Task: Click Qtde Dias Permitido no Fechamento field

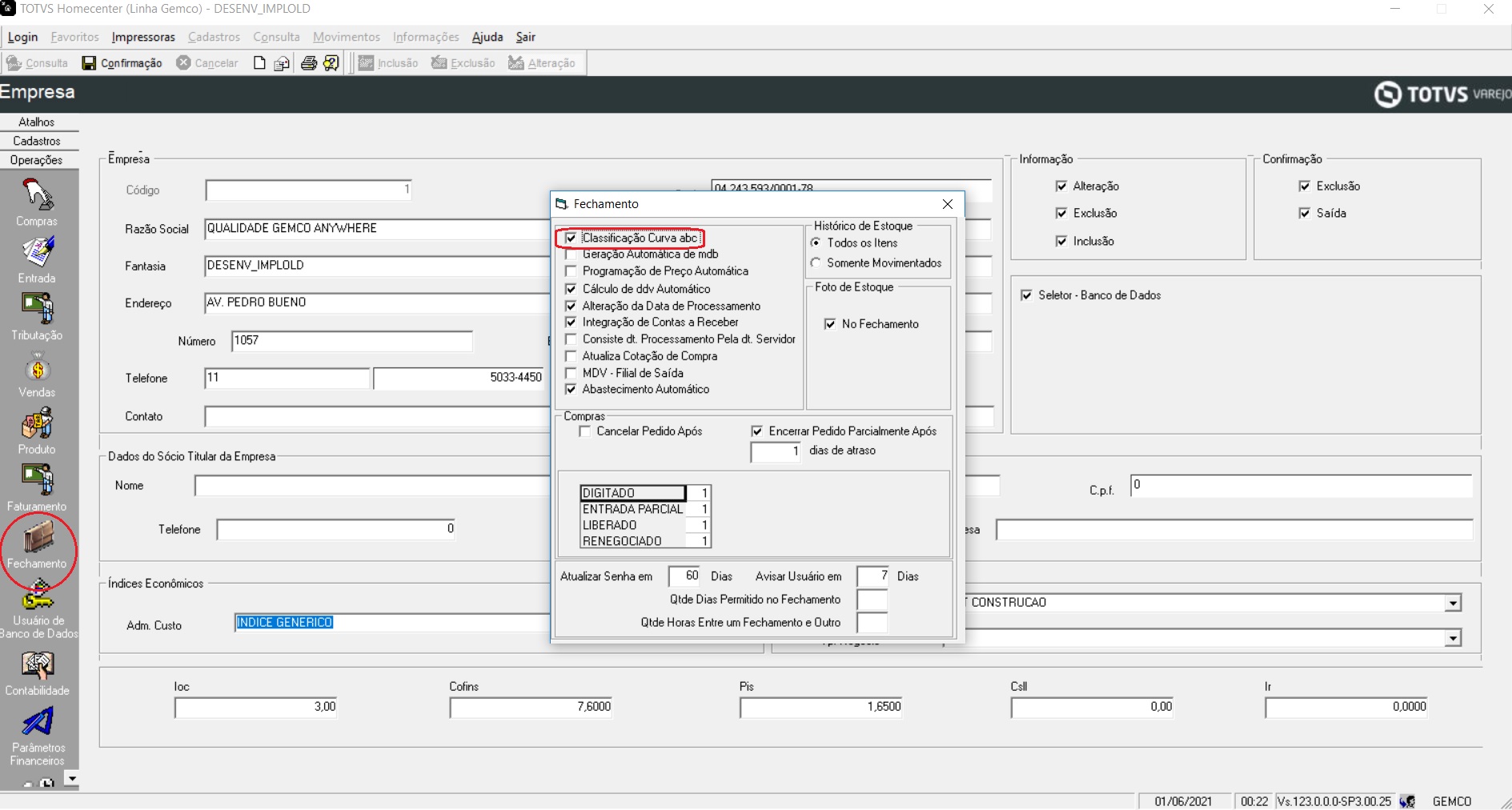Action: point(872,599)
